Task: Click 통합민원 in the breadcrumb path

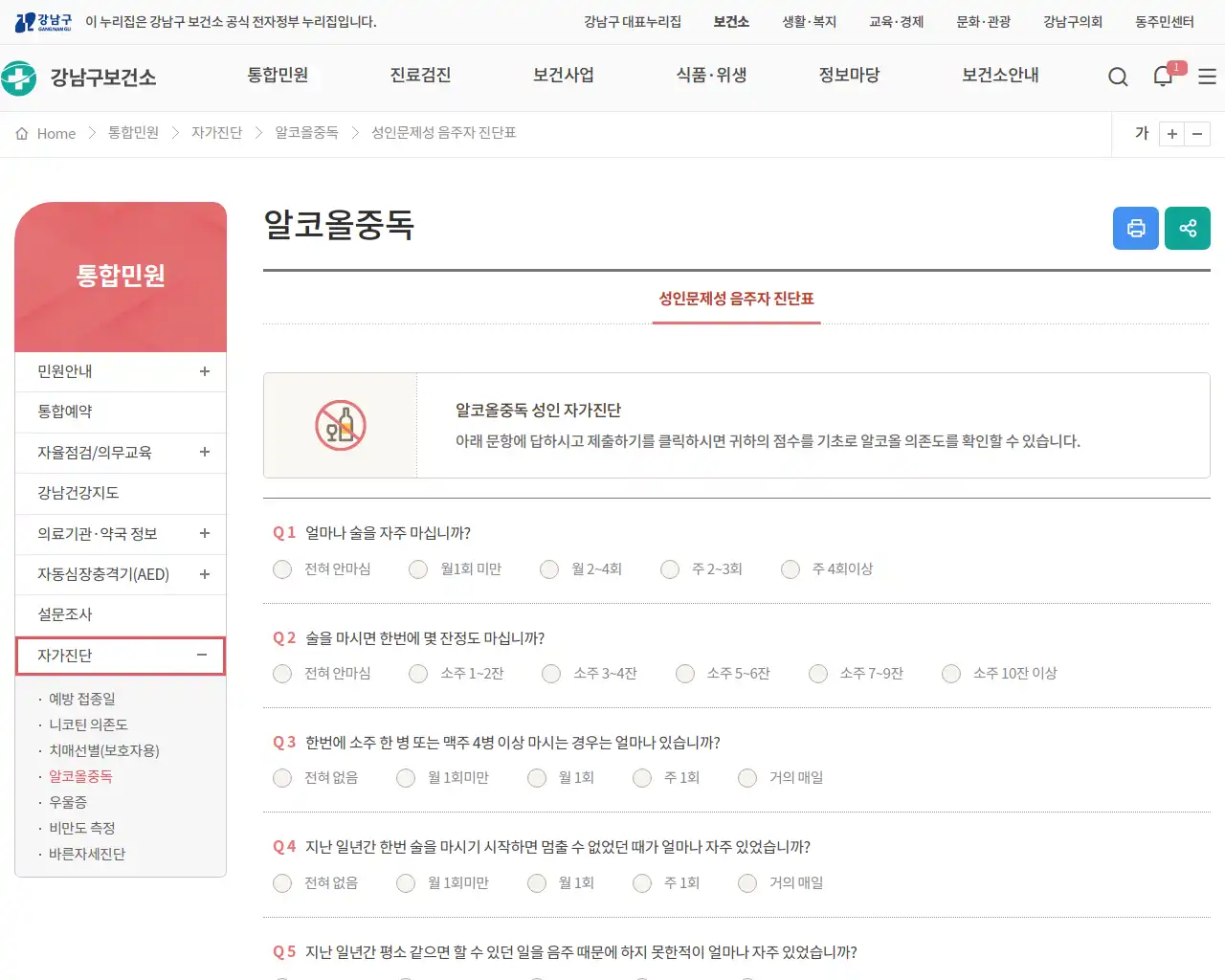Action: 133,133
